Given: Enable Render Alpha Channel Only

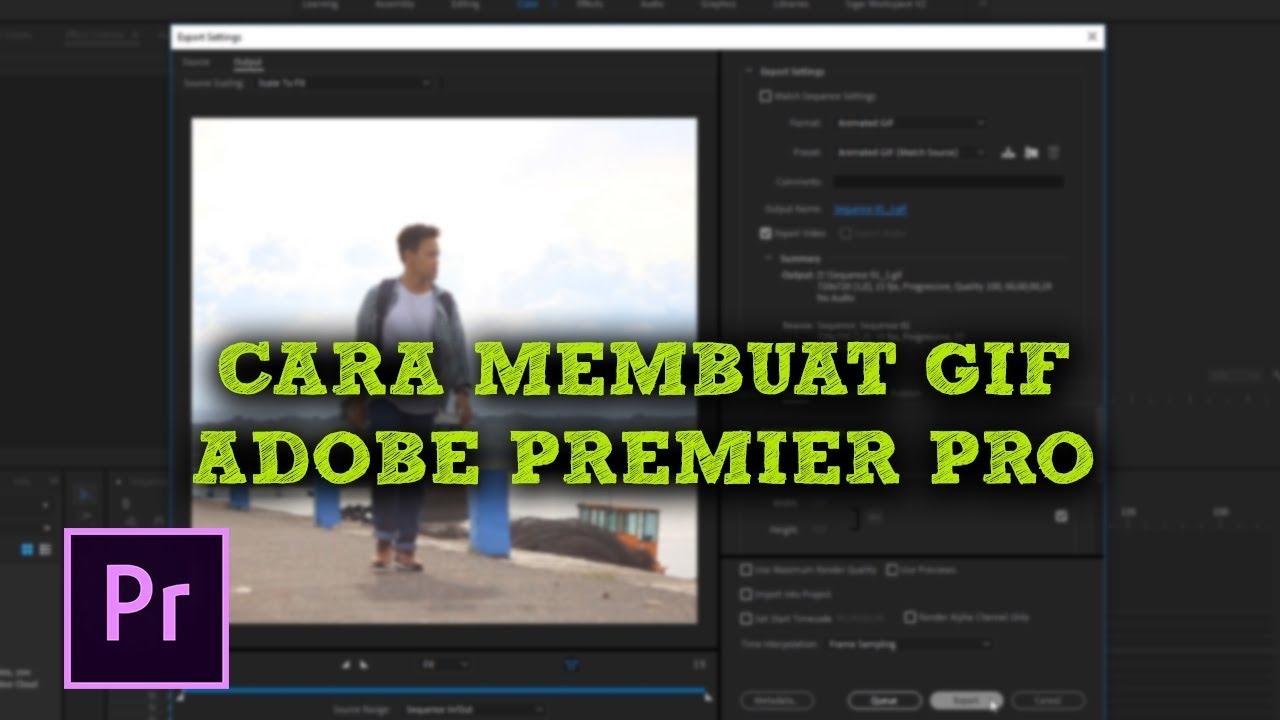Looking at the screenshot, I should (x=910, y=617).
